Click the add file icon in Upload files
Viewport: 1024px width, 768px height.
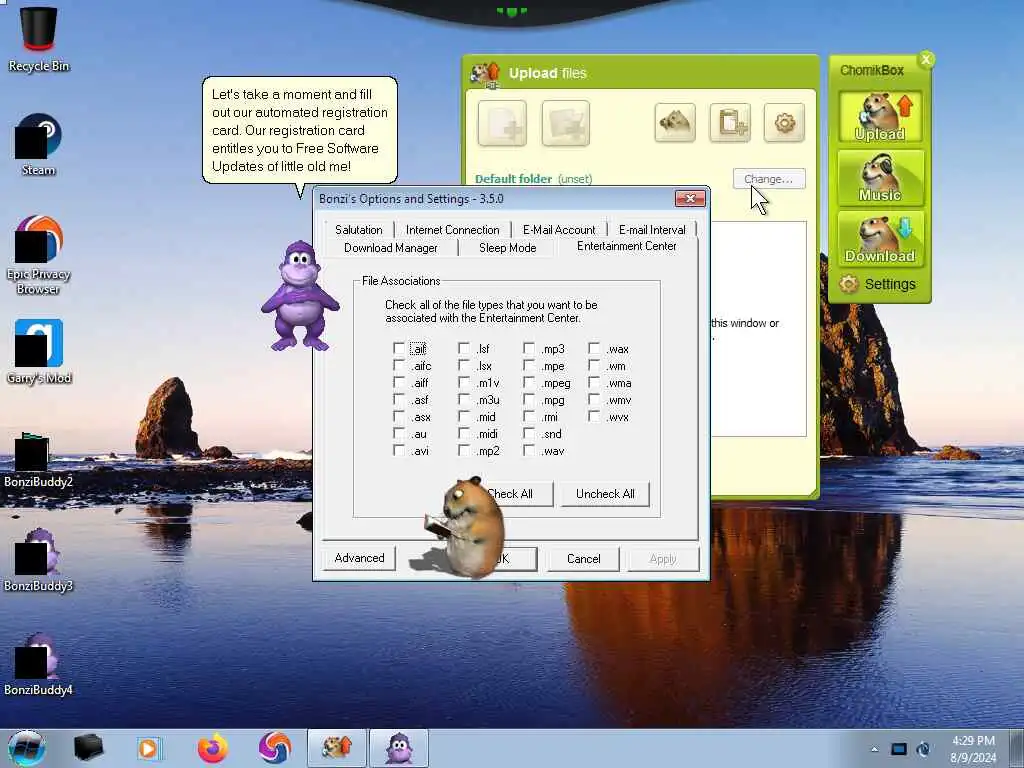point(502,123)
